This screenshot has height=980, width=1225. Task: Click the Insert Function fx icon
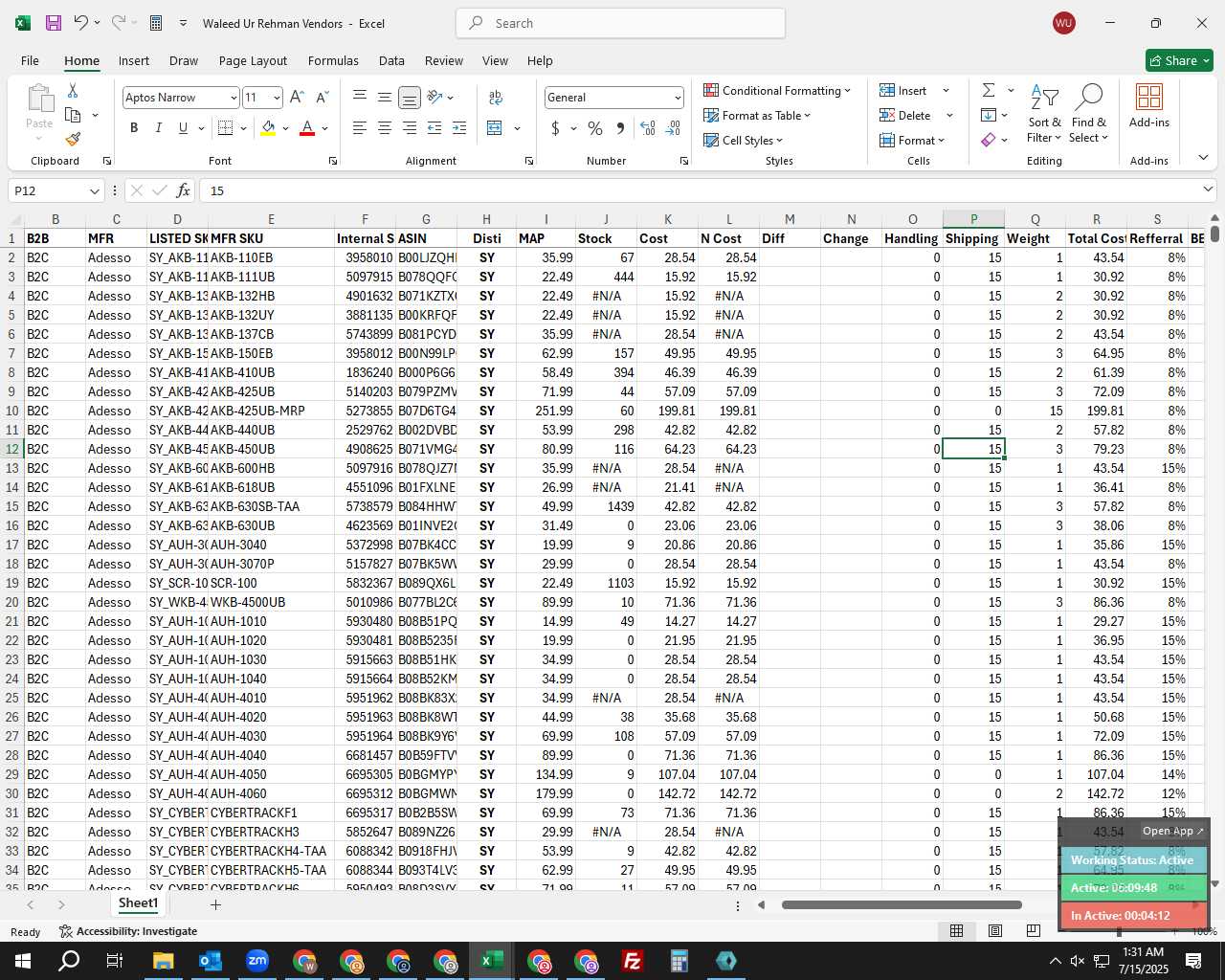tap(183, 190)
